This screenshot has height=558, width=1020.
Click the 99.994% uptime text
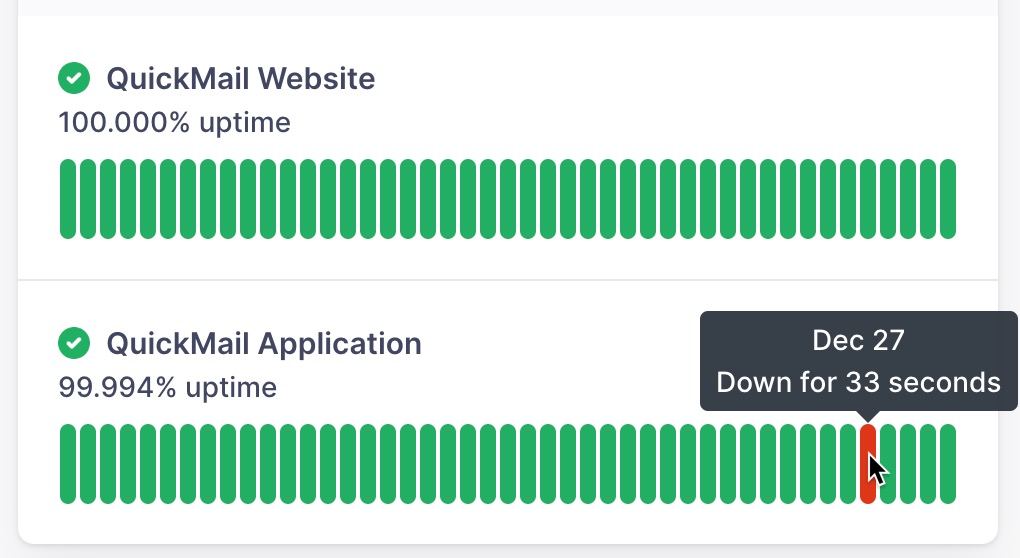(167, 387)
